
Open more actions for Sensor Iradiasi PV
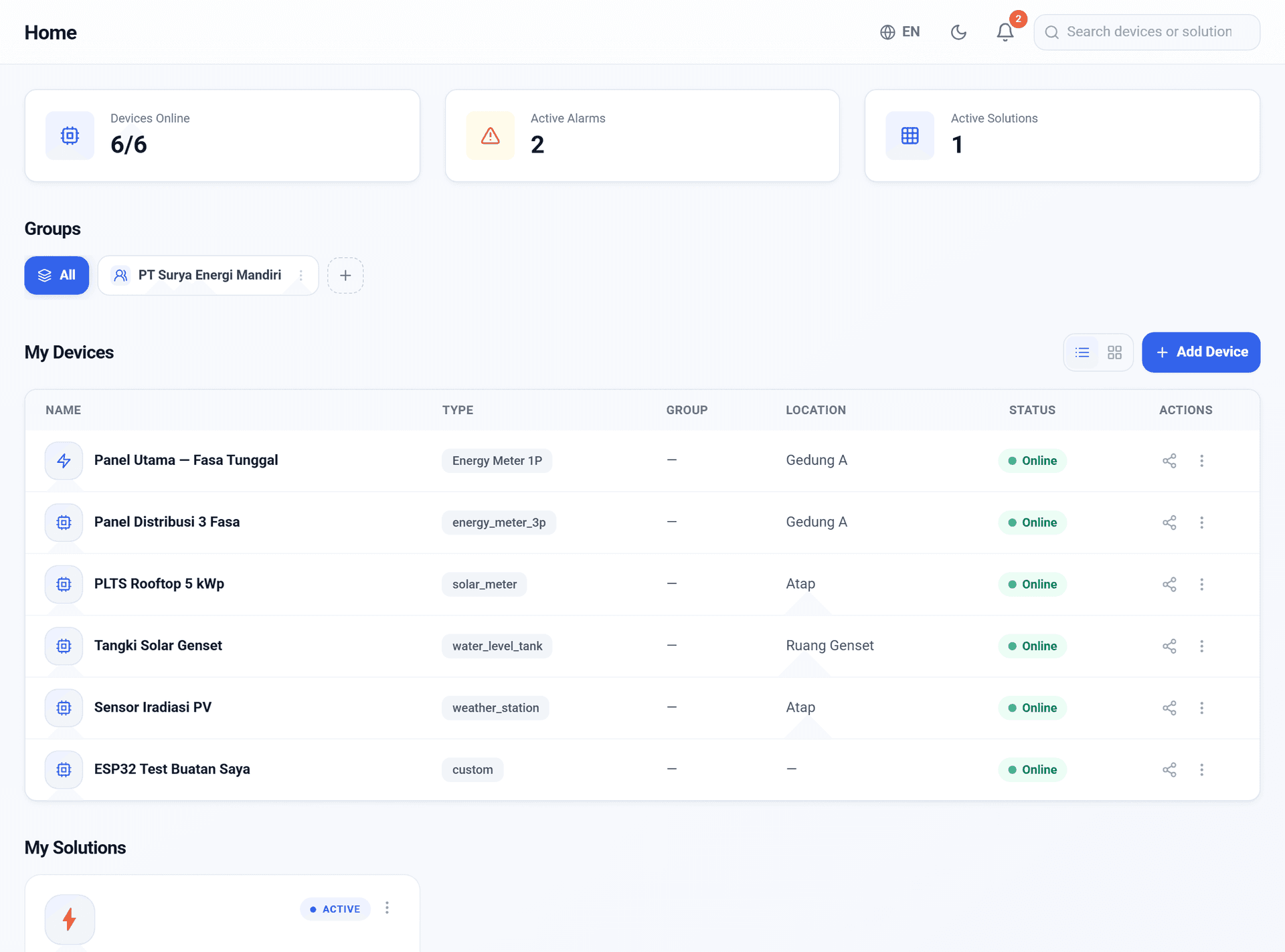tap(1201, 708)
